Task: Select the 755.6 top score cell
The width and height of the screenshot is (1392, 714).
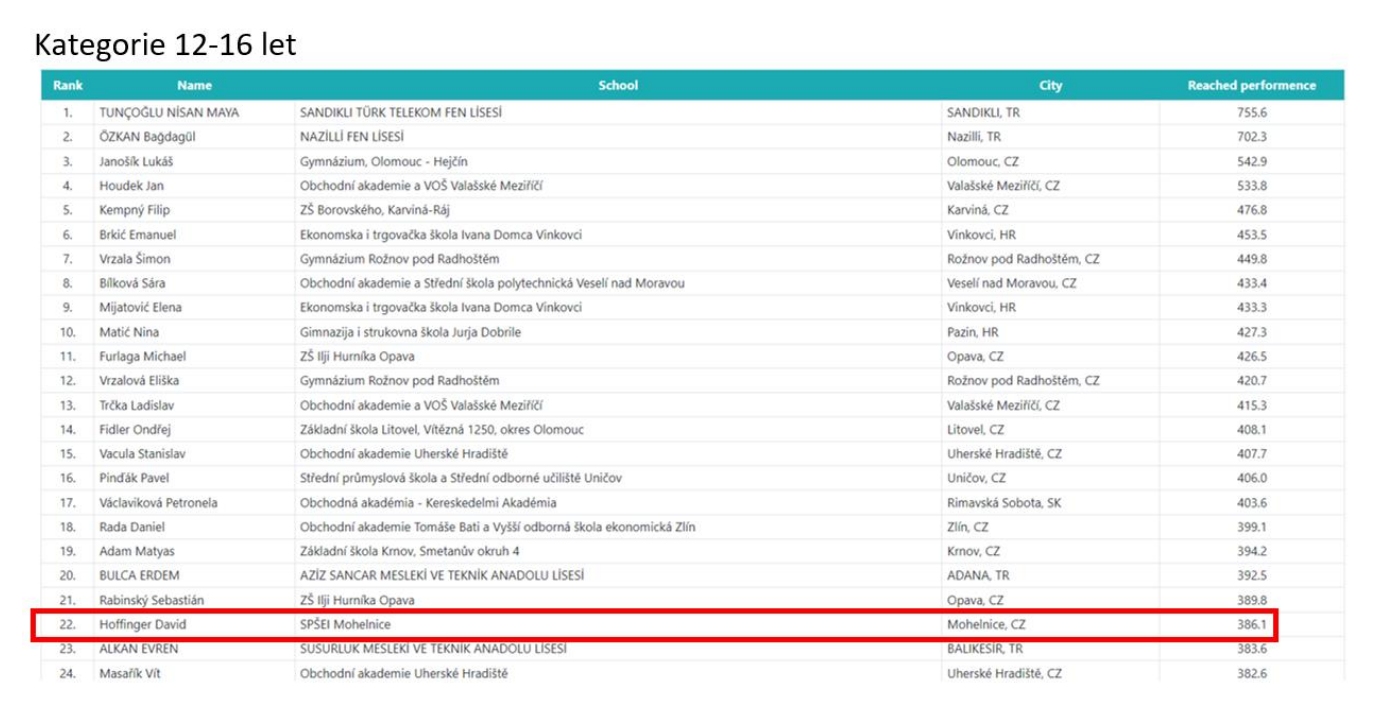Action: tap(1251, 113)
